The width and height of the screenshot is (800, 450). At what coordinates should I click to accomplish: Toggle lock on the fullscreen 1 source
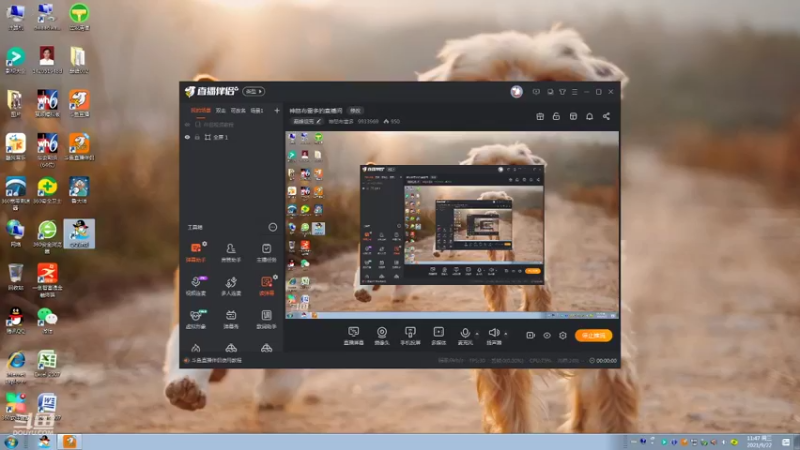tap(197, 137)
